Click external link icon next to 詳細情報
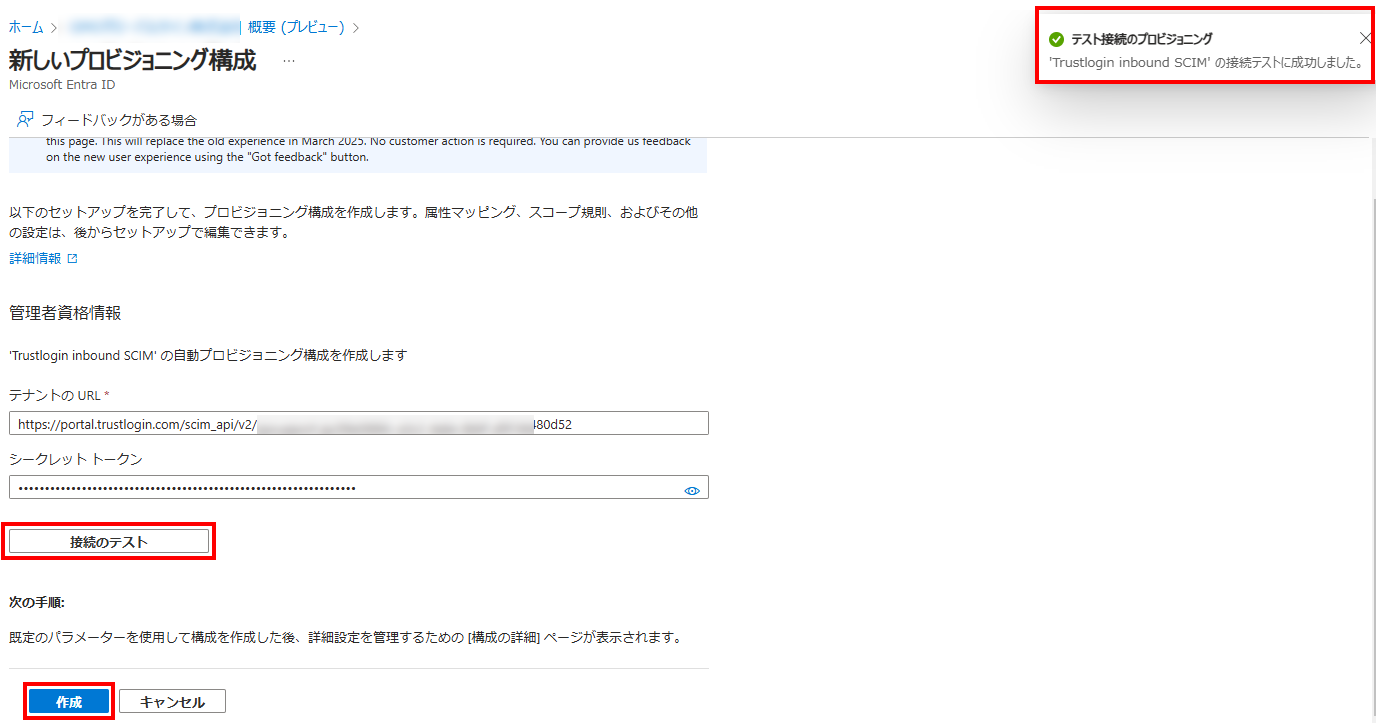 (72, 258)
